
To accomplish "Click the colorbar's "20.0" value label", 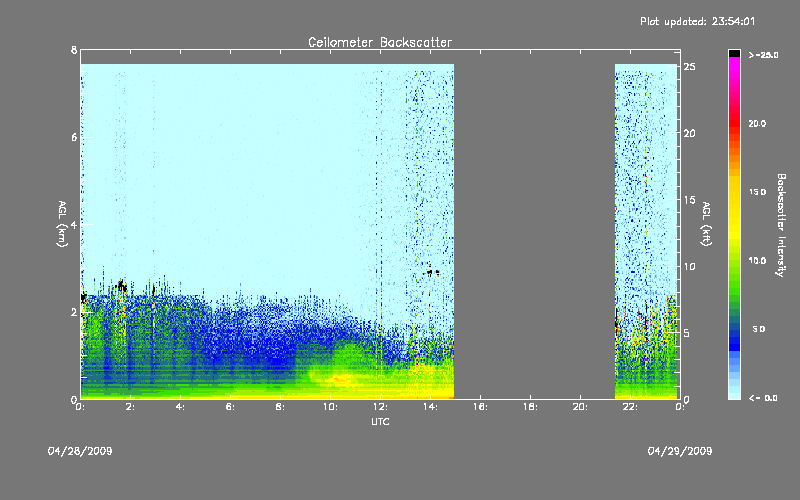I will tap(757, 123).
